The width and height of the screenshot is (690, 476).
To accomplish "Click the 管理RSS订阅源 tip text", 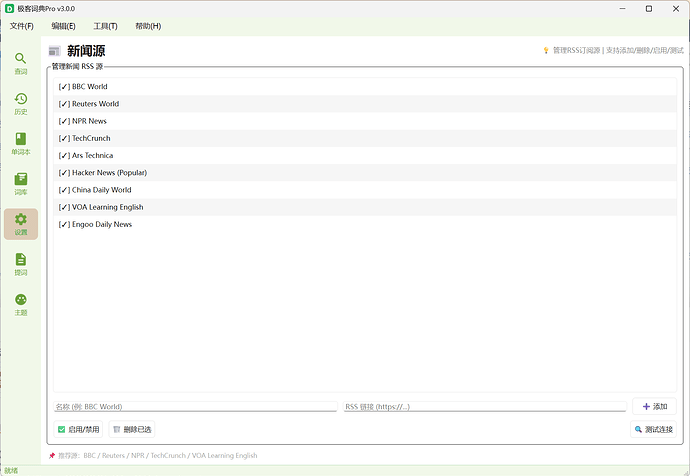I will pyautogui.click(x=618, y=51).
